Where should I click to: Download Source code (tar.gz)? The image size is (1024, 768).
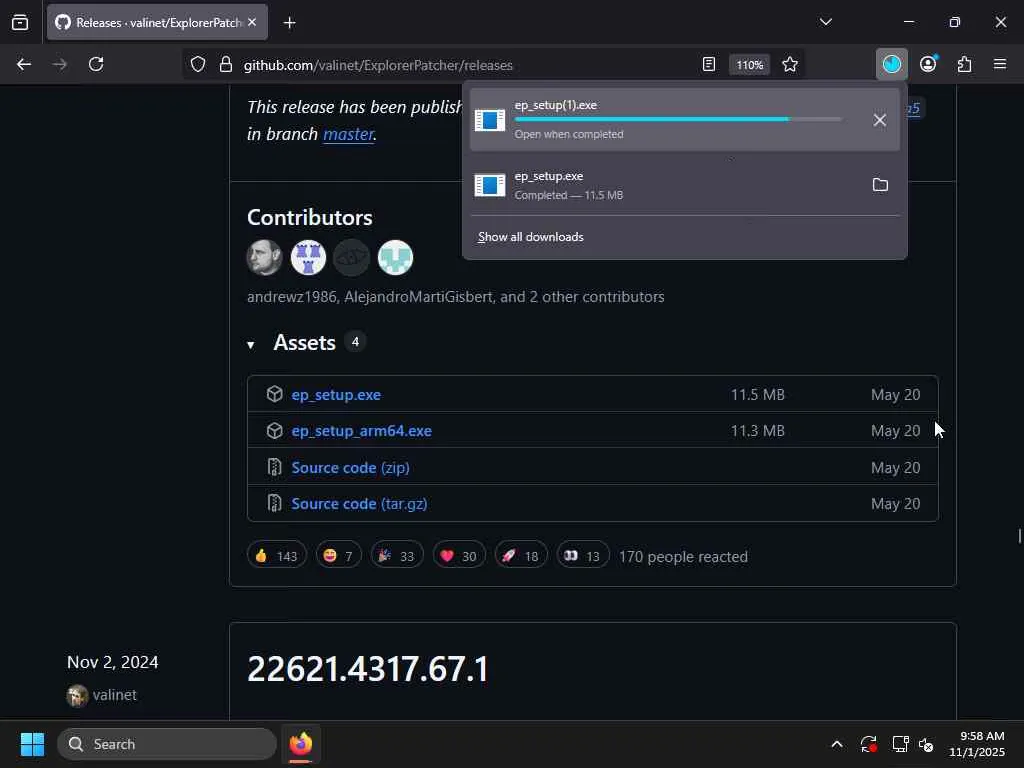[359, 504]
